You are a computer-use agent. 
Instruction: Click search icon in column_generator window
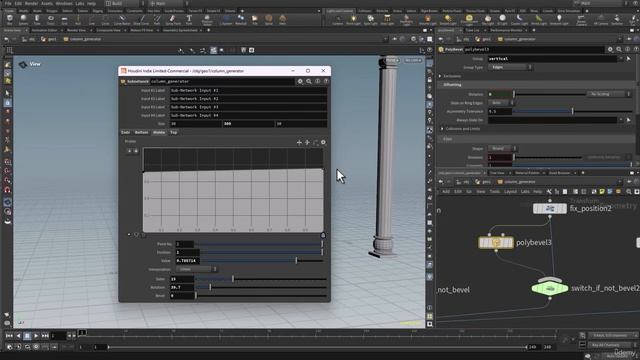pos(309,81)
